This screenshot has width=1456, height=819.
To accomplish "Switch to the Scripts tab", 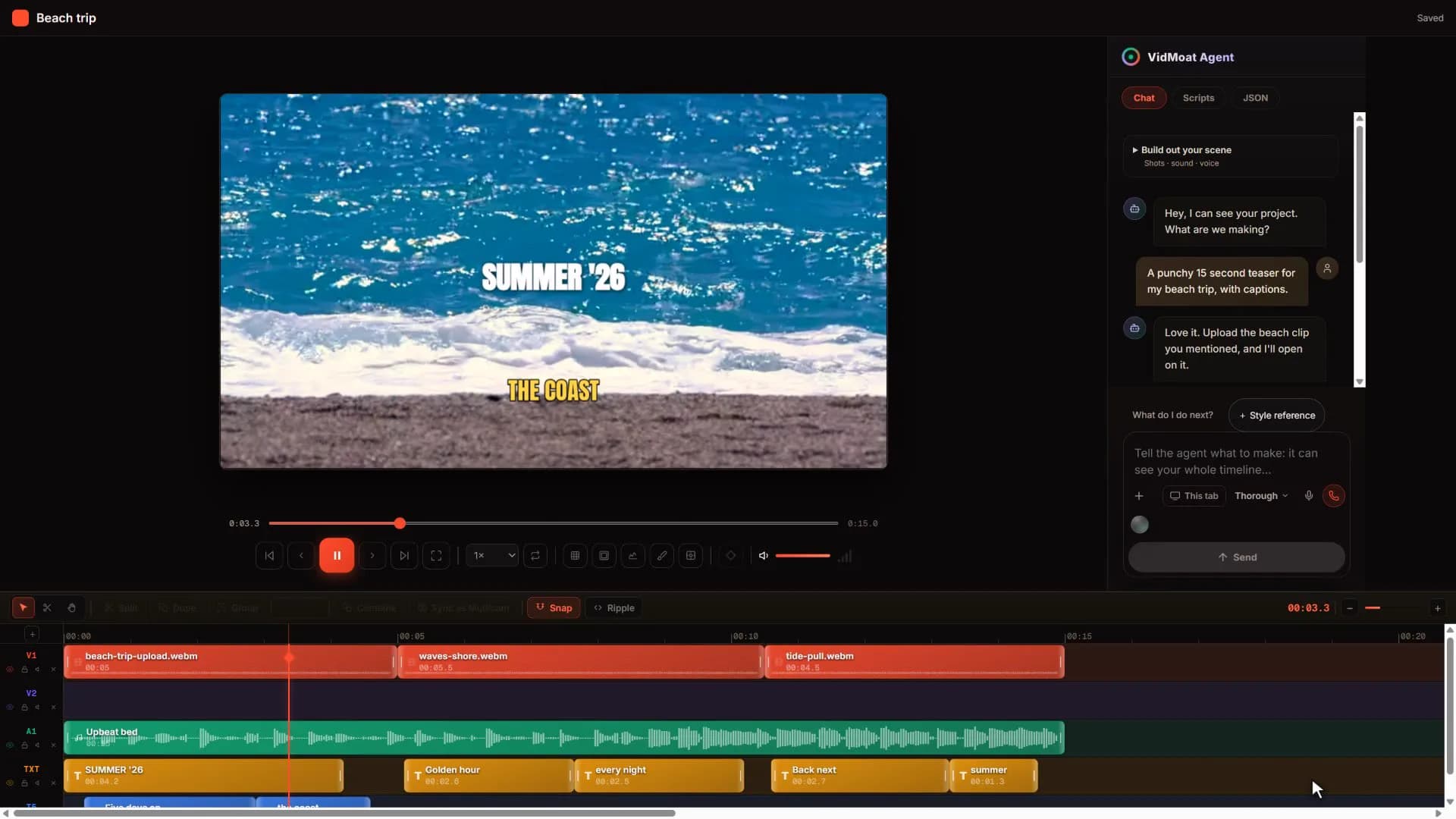I will click(x=1198, y=98).
